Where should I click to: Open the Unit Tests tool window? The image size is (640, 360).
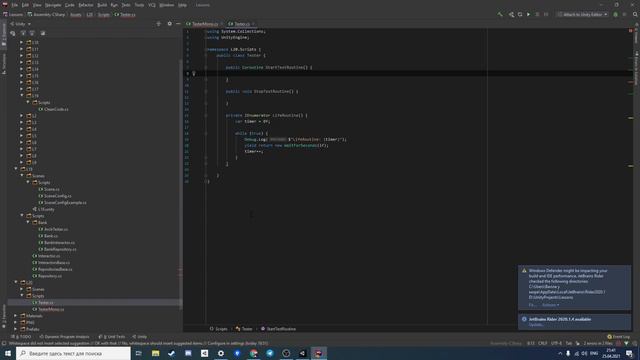coord(112,337)
